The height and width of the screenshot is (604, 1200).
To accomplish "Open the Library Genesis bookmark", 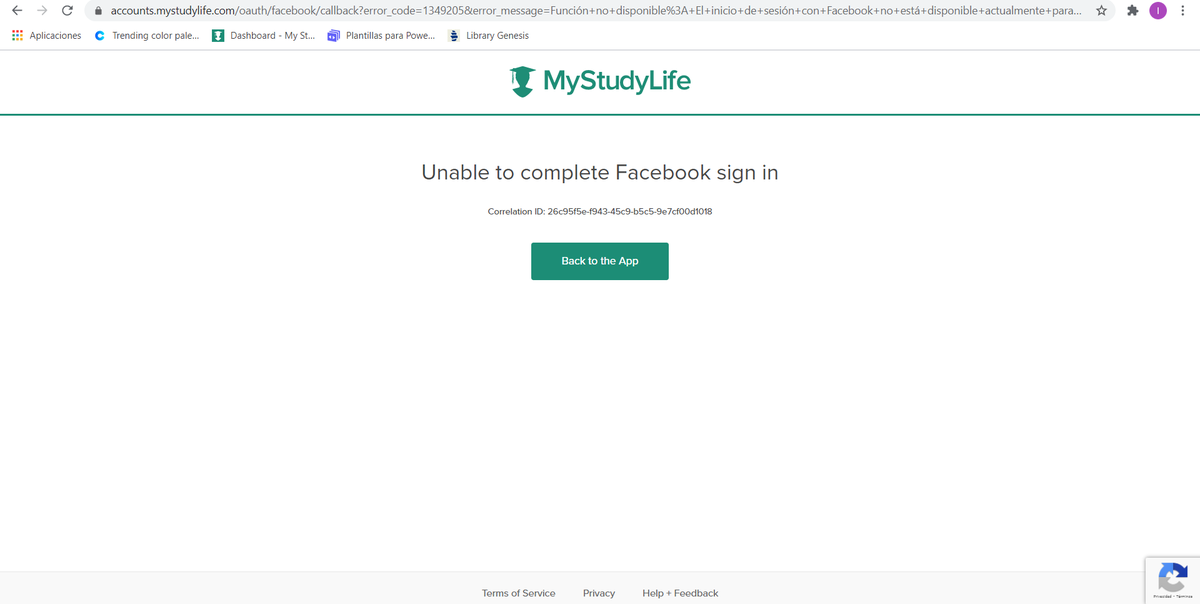I will coord(488,35).
